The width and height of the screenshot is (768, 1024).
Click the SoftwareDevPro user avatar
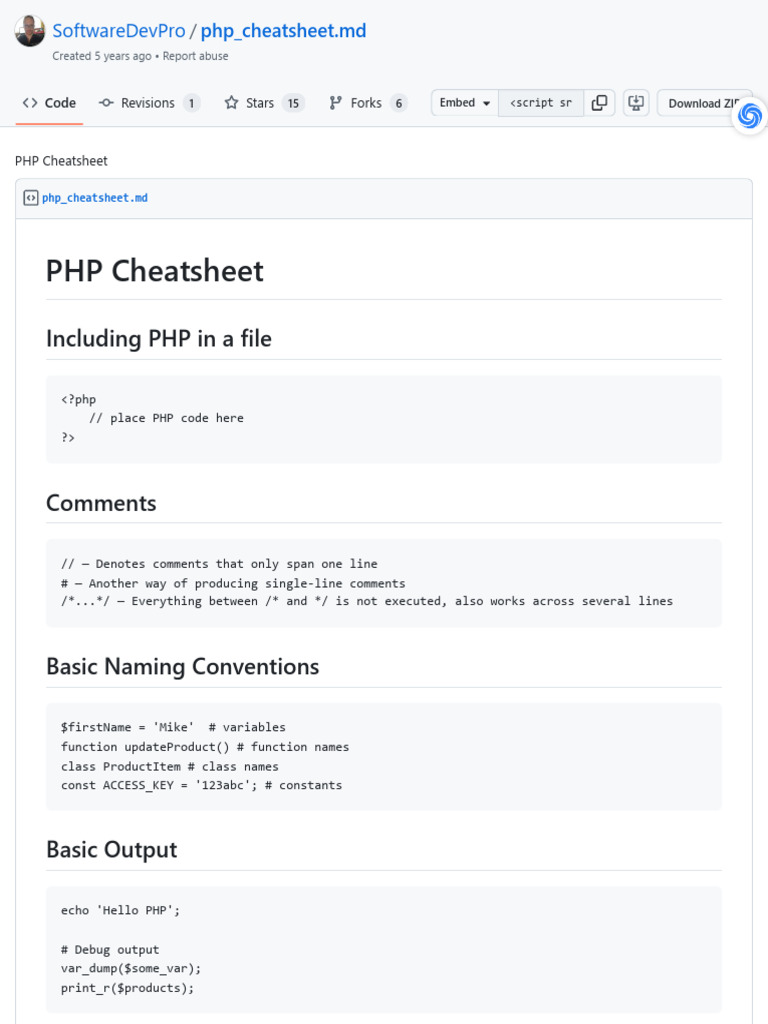(30, 31)
